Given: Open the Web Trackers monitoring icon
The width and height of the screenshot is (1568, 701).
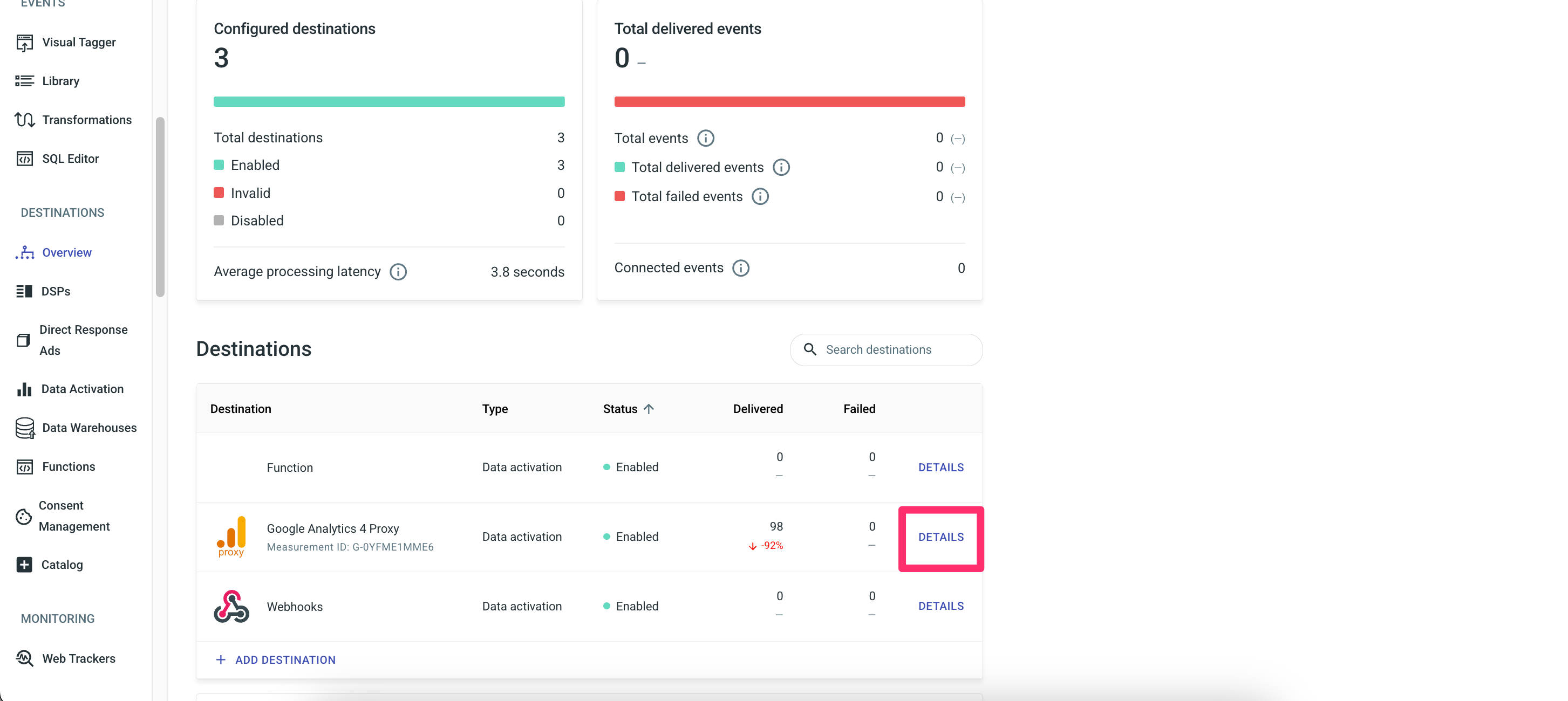Looking at the screenshot, I should point(24,658).
